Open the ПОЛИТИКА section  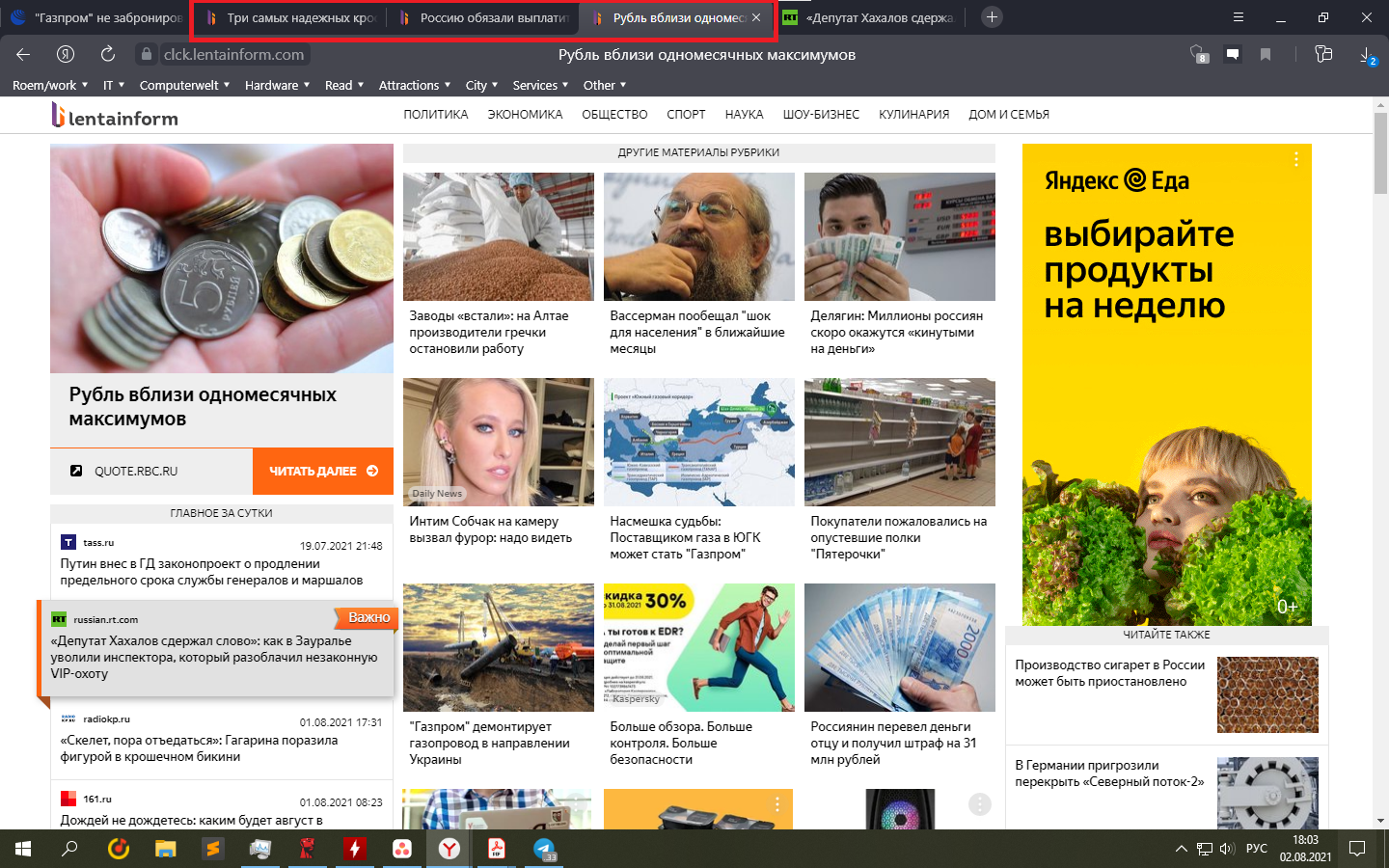click(436, 114)
